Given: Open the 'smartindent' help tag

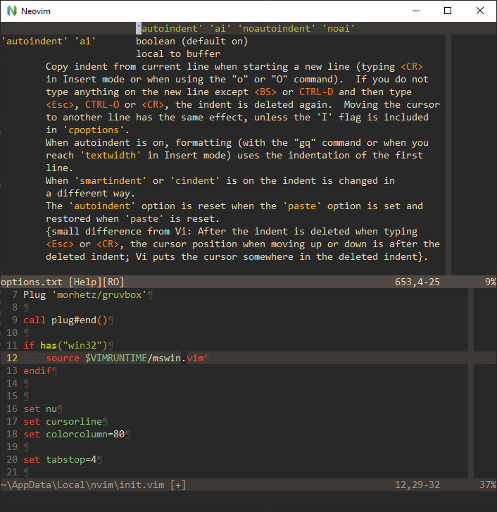Looking at the screenshot, I should 110,181.
